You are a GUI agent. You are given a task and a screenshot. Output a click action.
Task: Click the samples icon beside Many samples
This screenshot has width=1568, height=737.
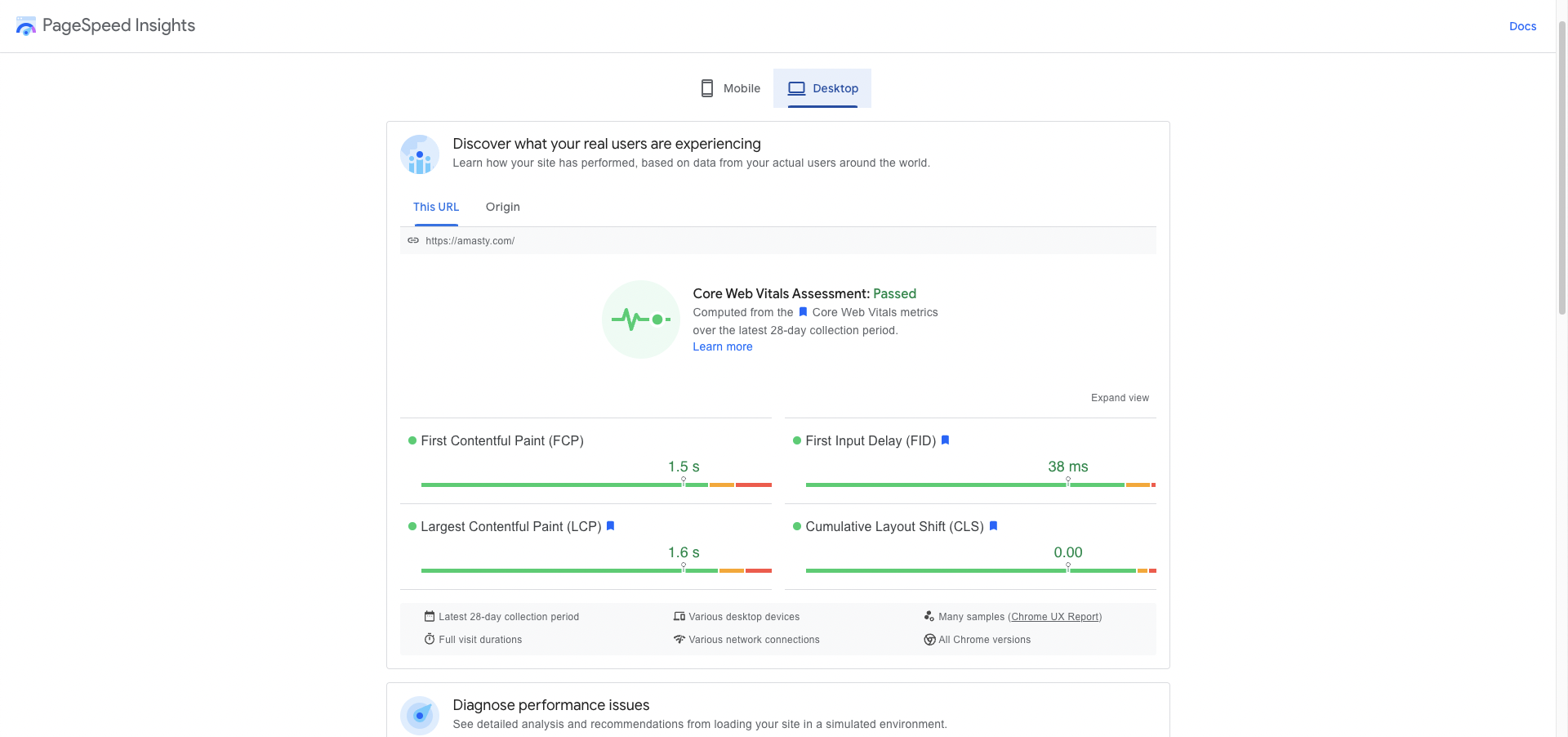click(x=929, y=616)
